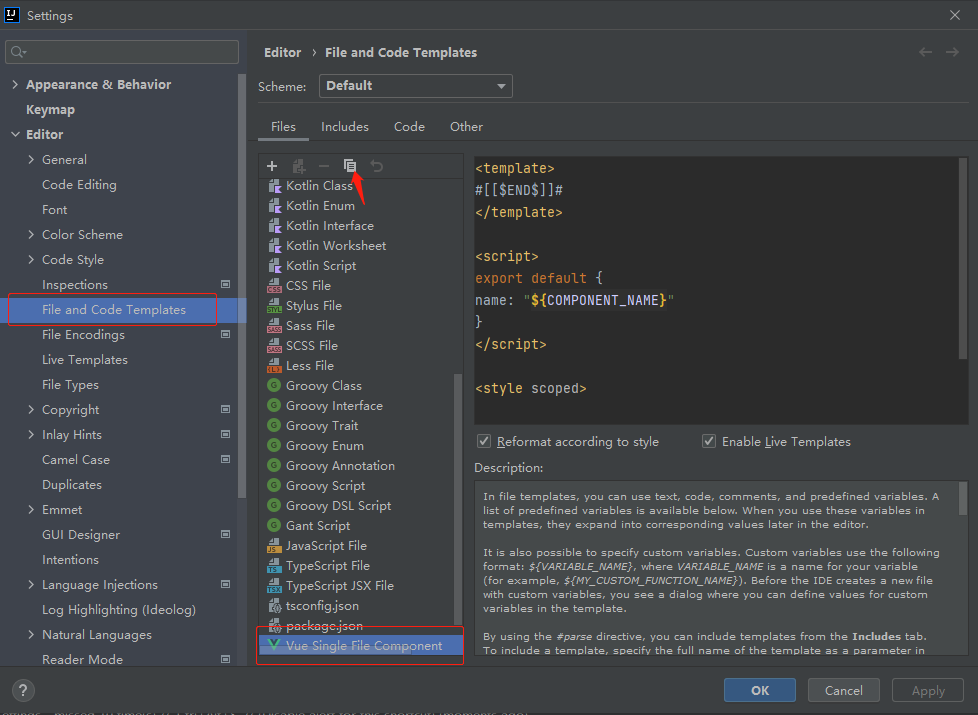Click the Kotlin Class template icon

coord(274,186)
